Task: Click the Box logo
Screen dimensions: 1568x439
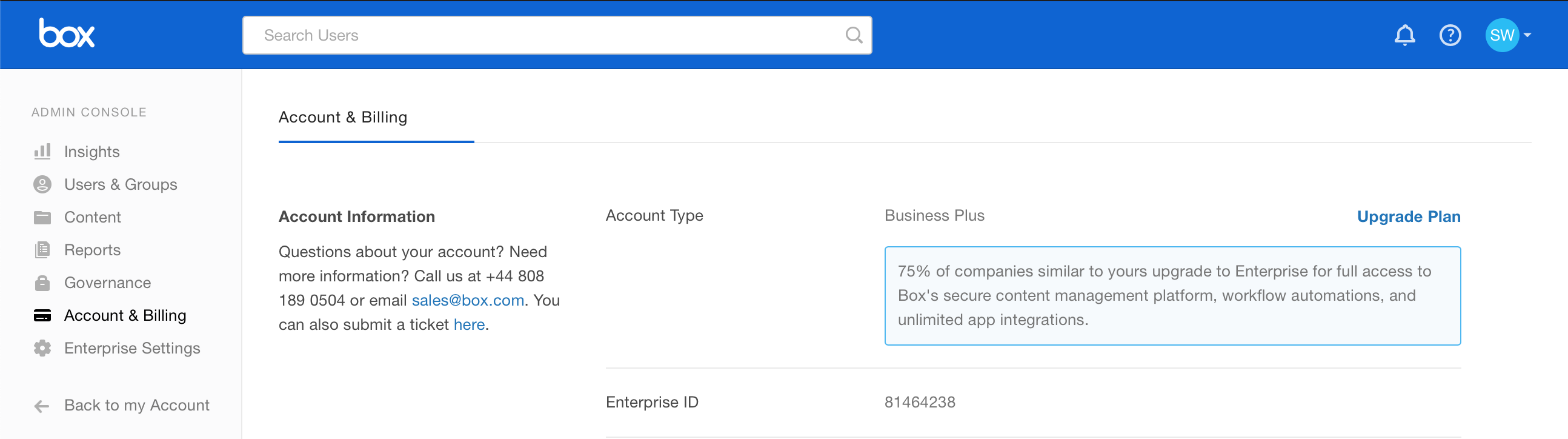Action: [x=67, y=33]
